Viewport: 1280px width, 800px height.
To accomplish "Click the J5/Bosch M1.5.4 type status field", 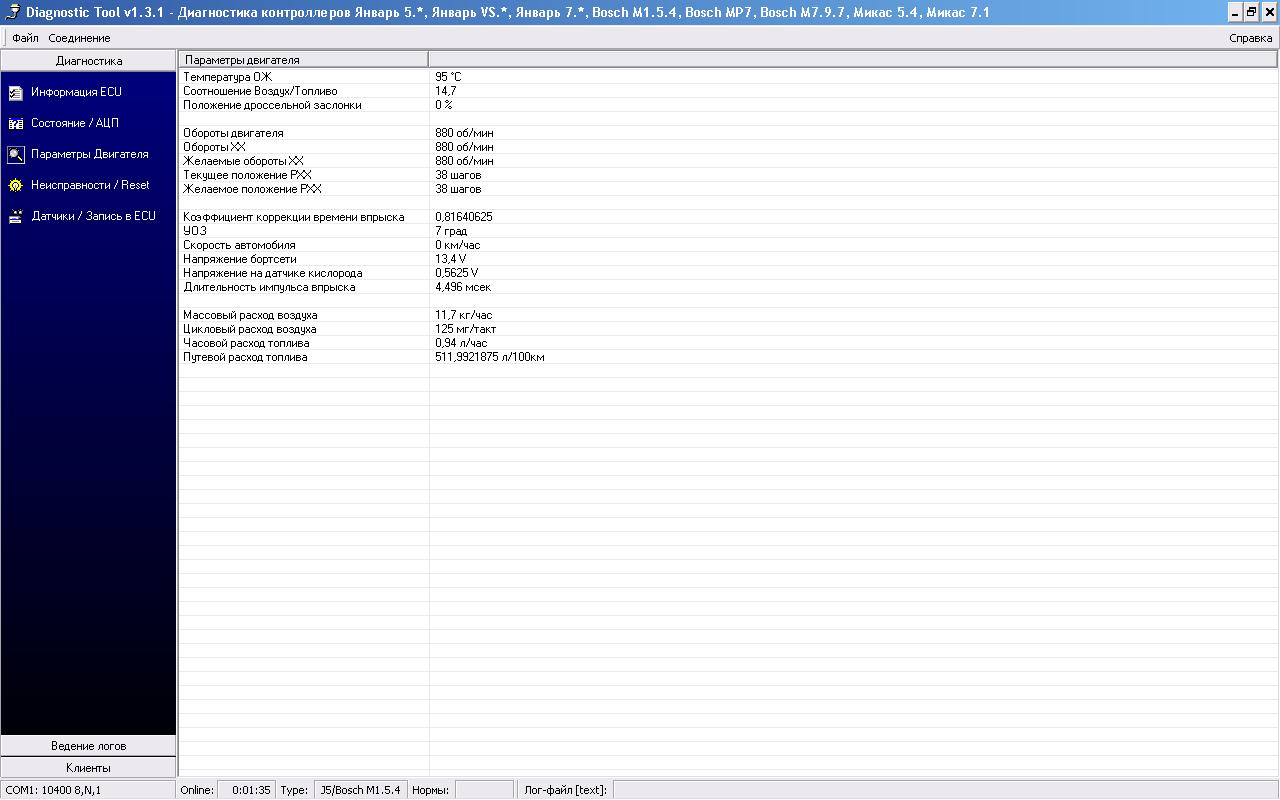I will click(360, 790).
